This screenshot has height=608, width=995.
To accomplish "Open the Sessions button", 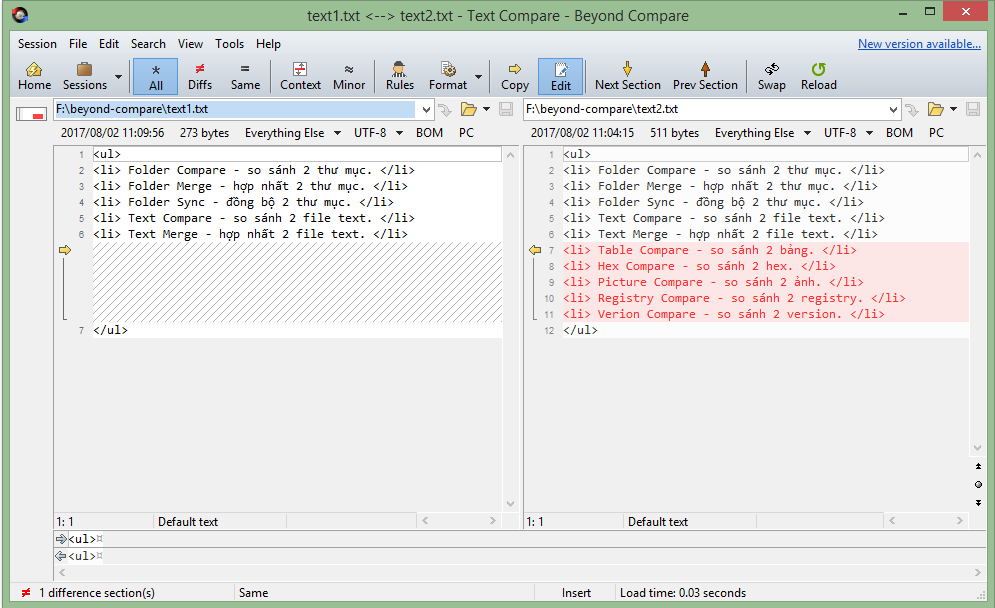I will pyautogui.click(x=84, y=77).
